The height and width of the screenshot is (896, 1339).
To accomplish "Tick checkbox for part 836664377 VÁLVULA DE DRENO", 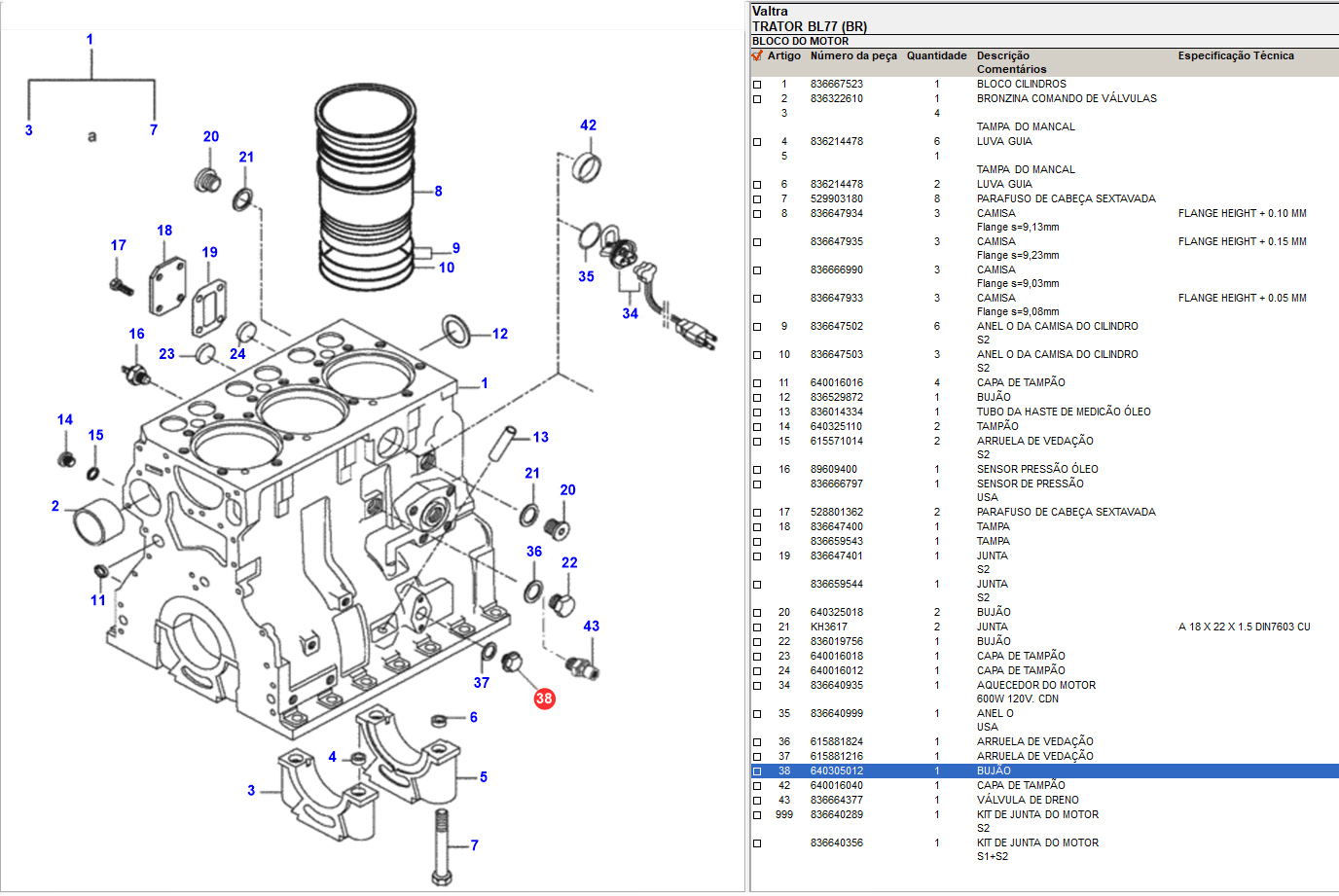I will (757, 801).
